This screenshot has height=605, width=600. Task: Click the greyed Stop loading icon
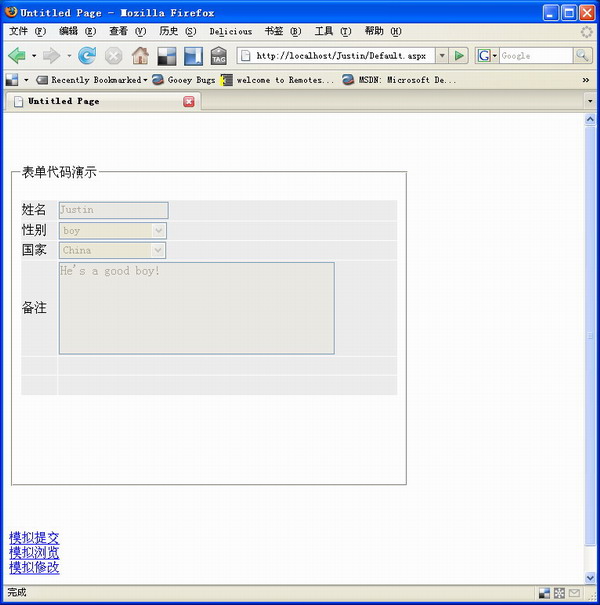pos(113,56)
